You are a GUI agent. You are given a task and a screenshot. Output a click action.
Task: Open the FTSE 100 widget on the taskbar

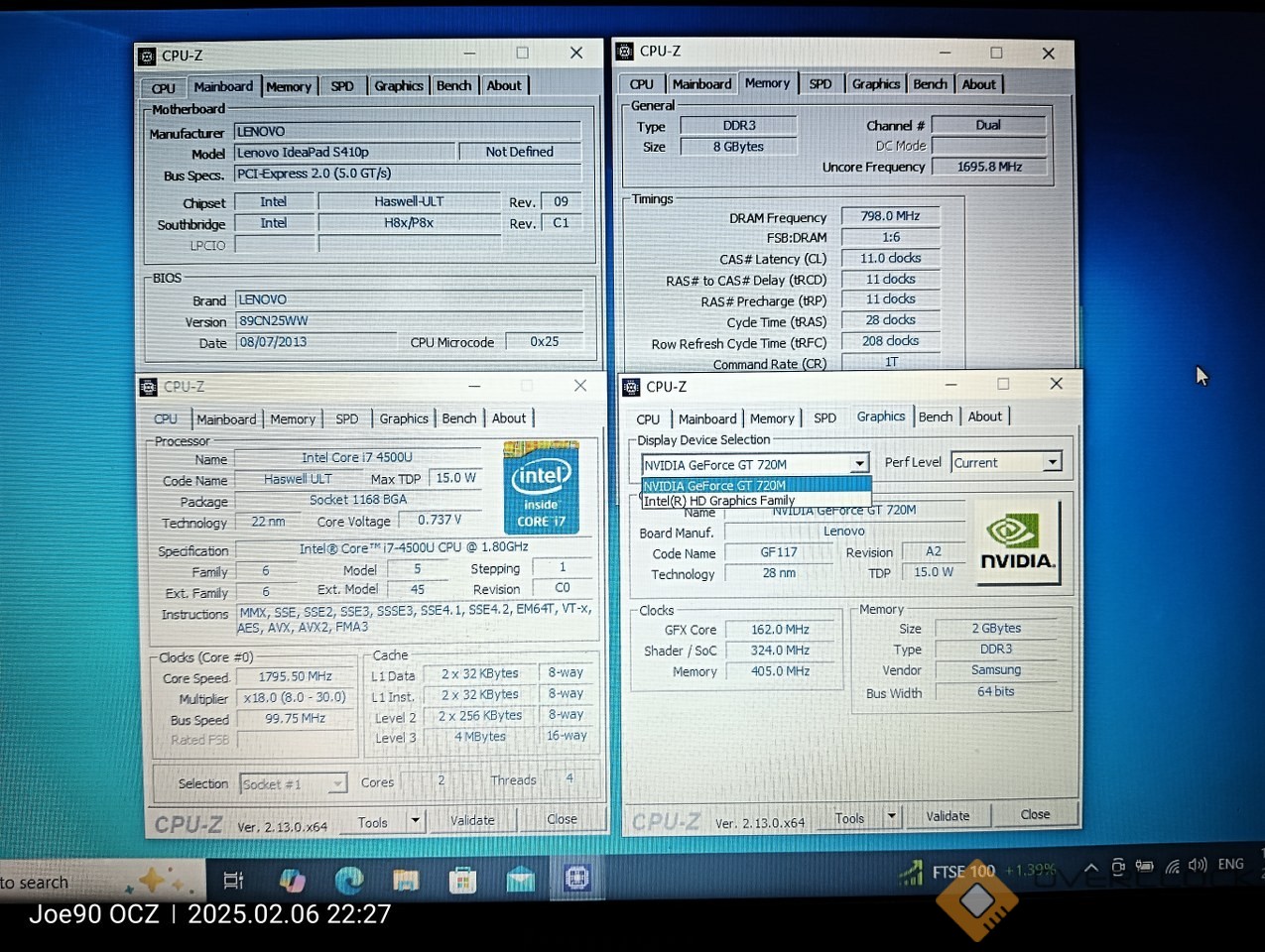click(977, 872)
